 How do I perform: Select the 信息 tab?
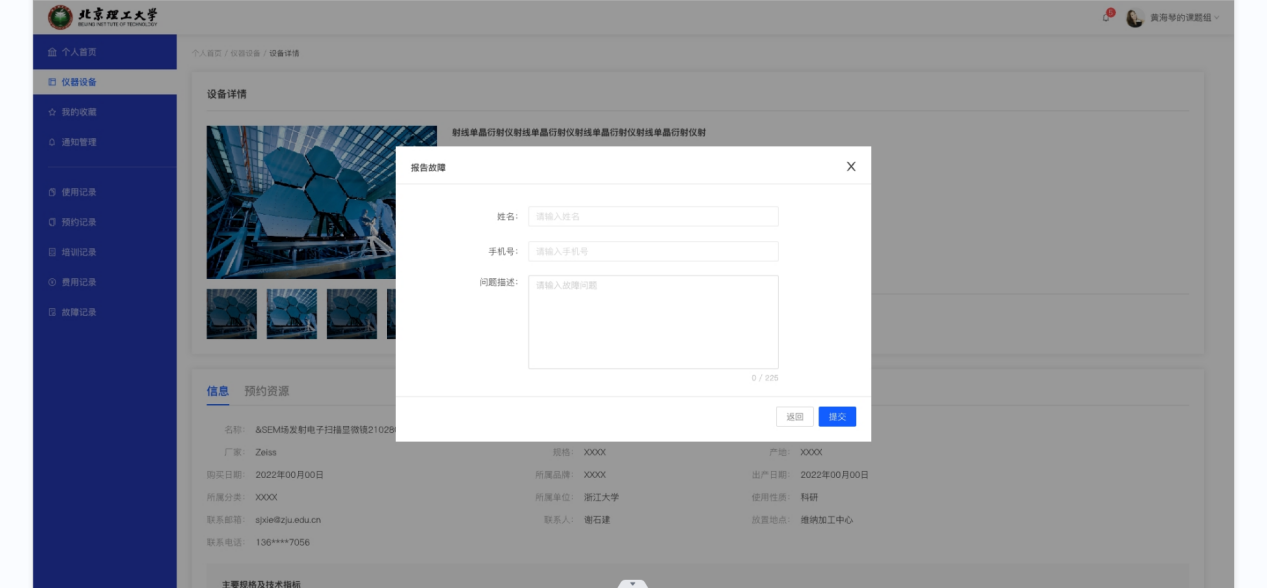218,390
